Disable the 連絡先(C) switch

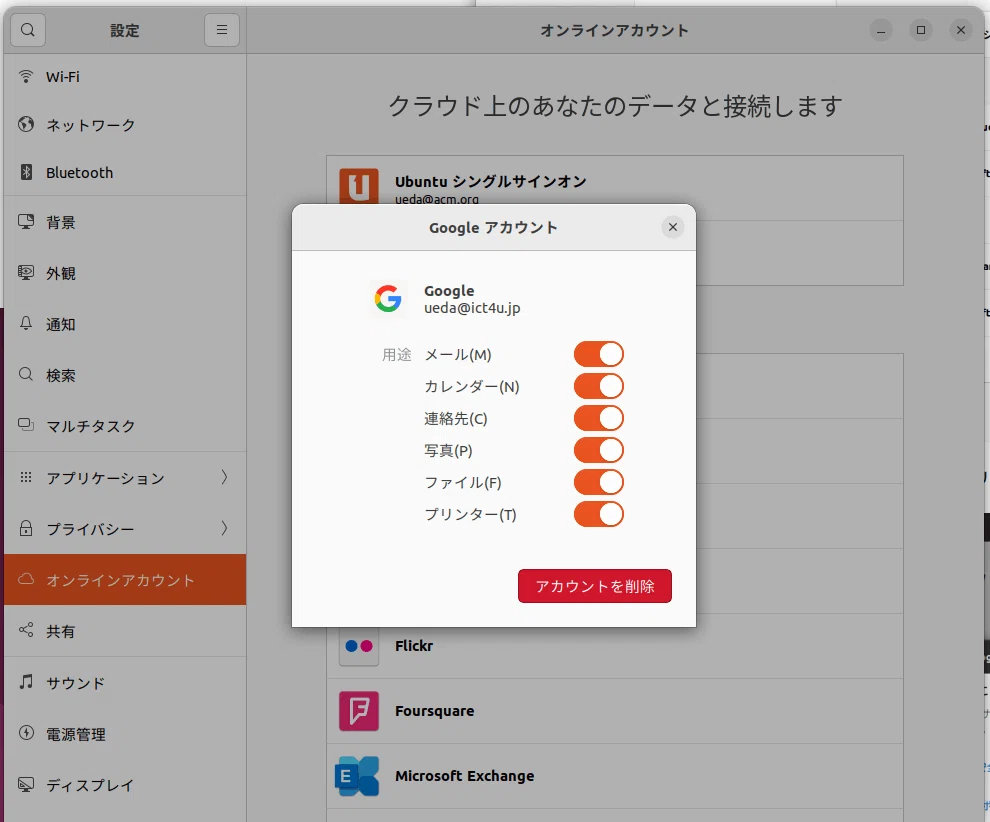(x=599, y=419)
